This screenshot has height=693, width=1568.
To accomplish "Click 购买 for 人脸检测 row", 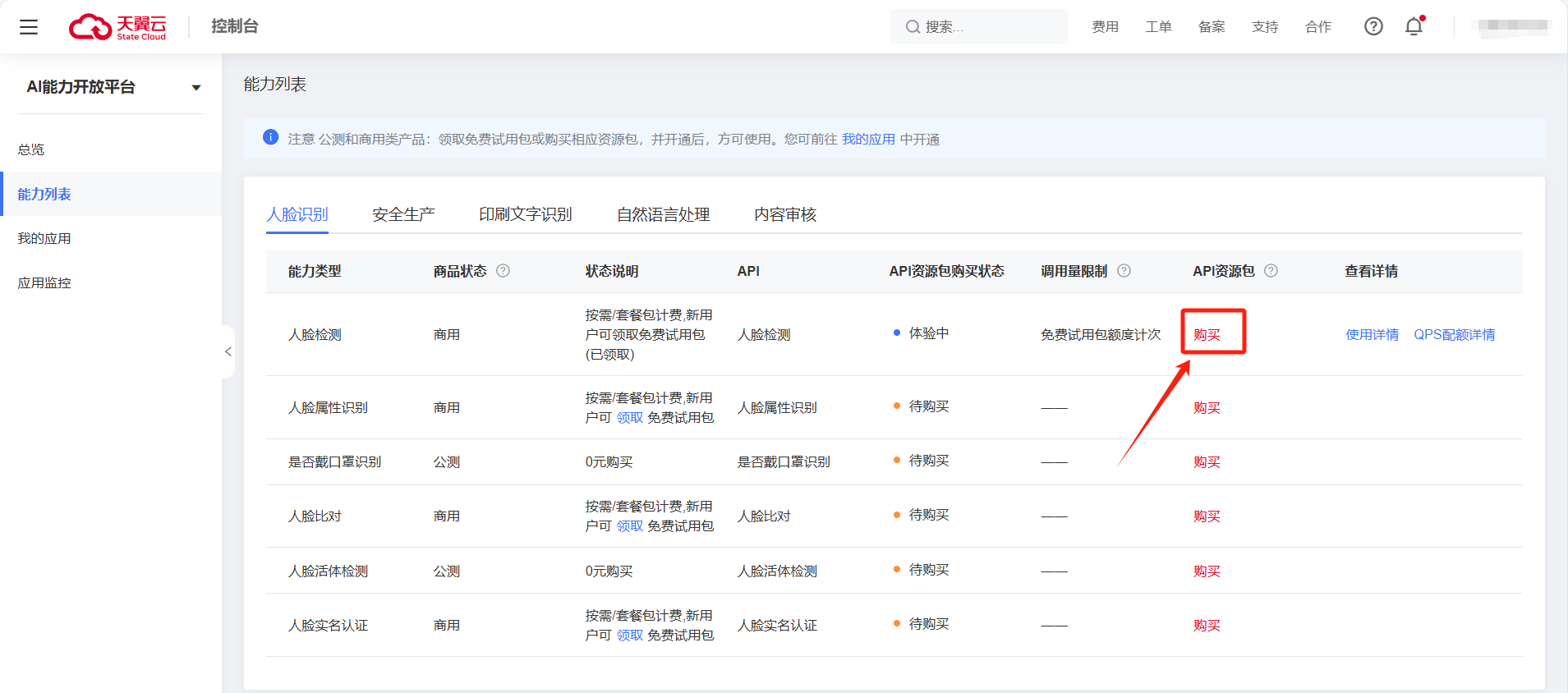I will pyautogui.click(x=1207, y=334).
